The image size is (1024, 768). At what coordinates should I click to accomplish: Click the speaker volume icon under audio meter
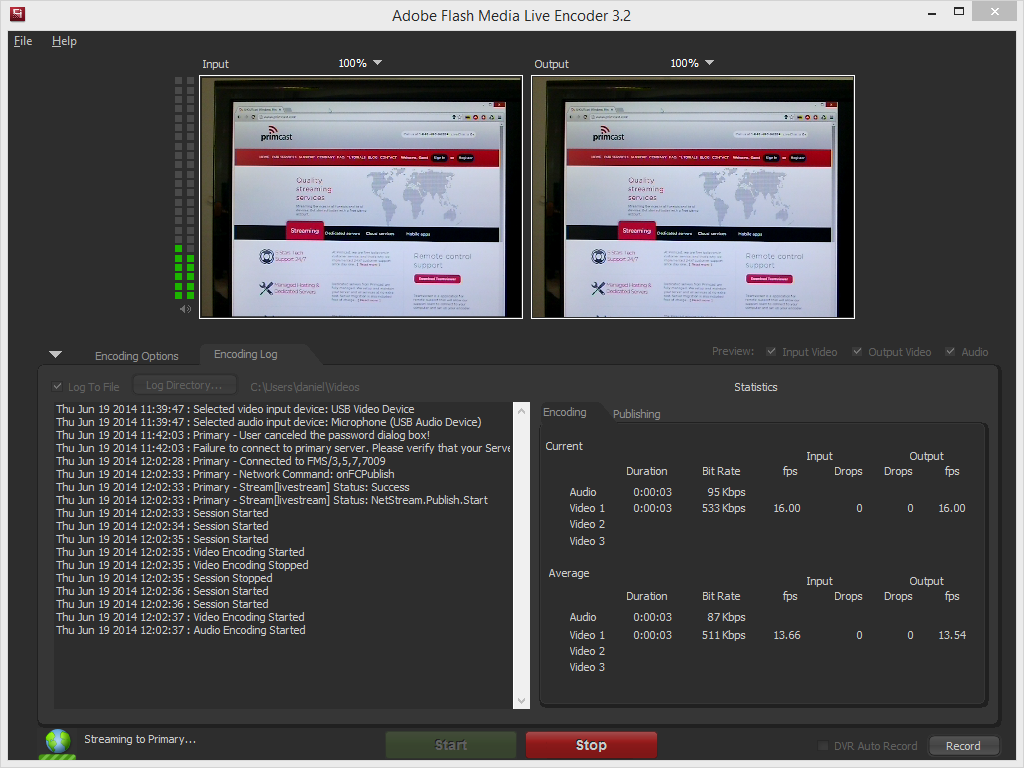(x=185, y=309)
